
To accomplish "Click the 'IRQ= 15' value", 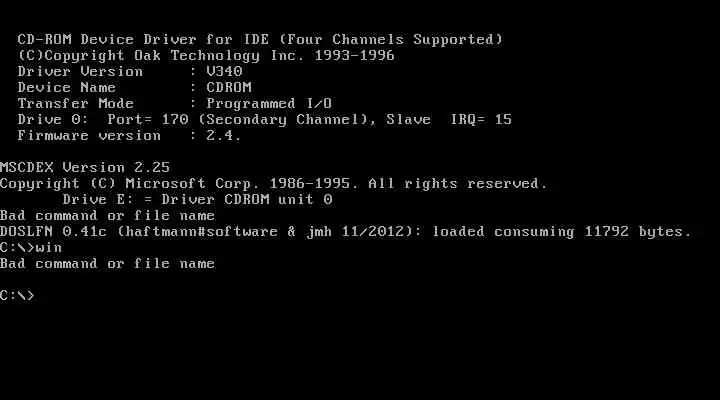I will tap(481, 119).
